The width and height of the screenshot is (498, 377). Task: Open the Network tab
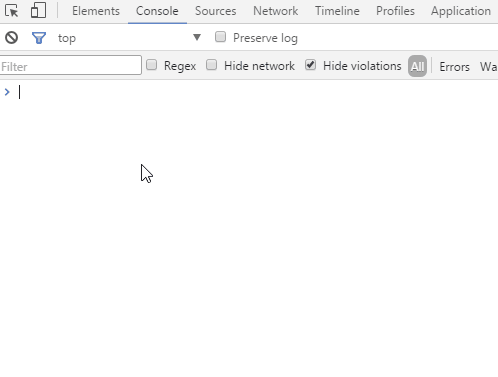pyautogui.click(x=275, y=11)
